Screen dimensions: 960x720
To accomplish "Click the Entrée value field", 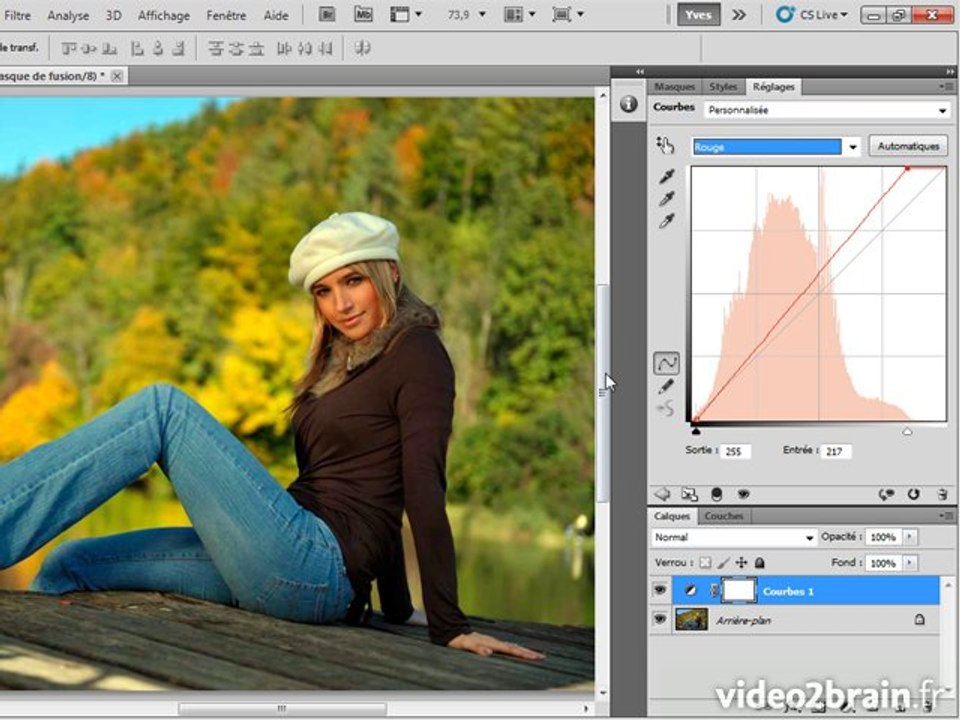I will 836,451.
